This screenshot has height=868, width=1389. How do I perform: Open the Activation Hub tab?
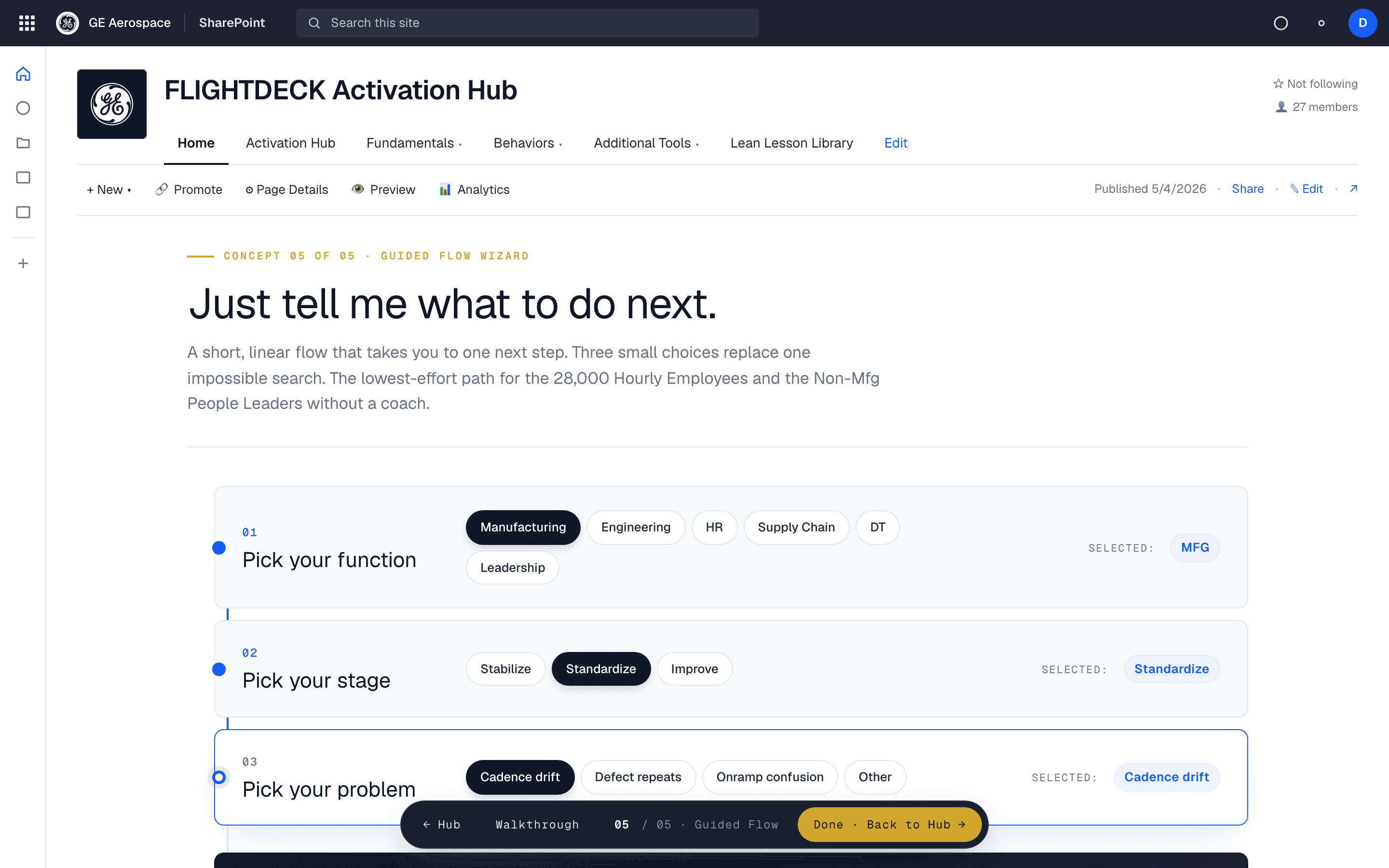[x=290, y=143]
